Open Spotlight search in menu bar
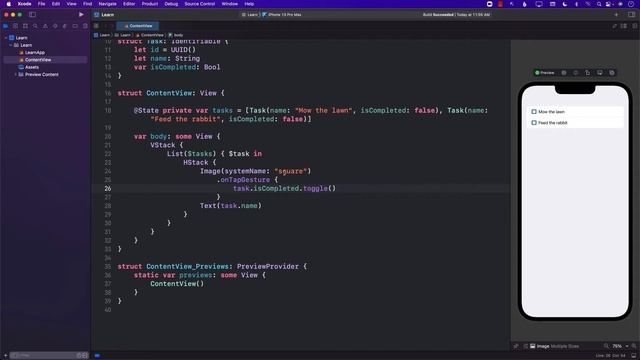This screenshot has height=360, width=640. [x=599, y=4]
